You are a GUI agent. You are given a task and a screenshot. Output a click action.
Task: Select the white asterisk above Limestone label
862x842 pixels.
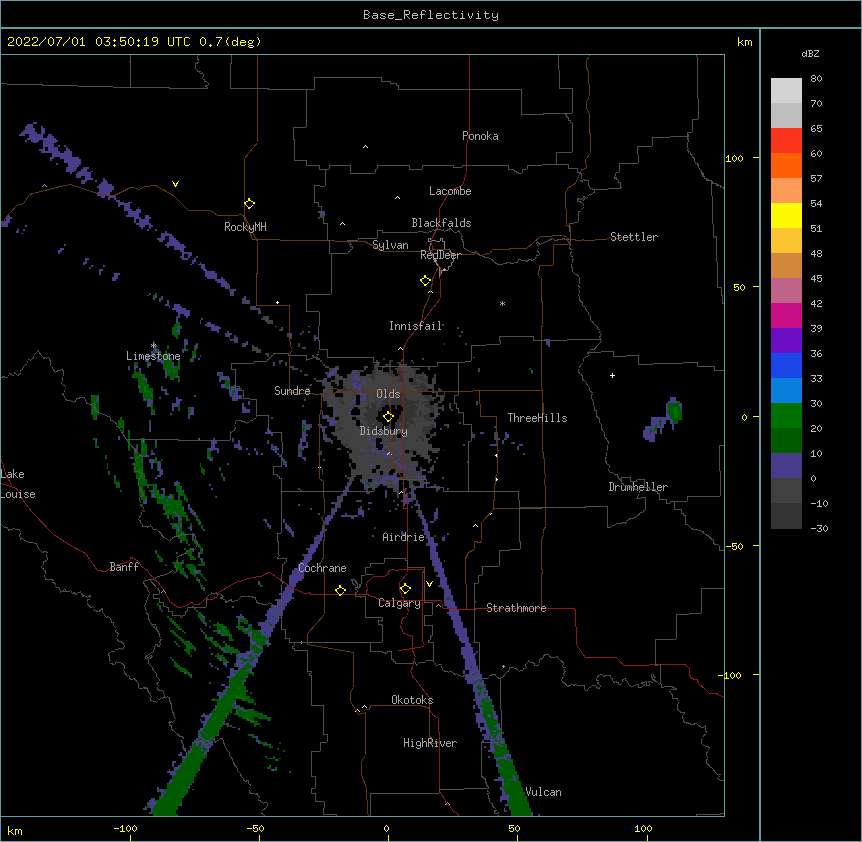point(153,346)
